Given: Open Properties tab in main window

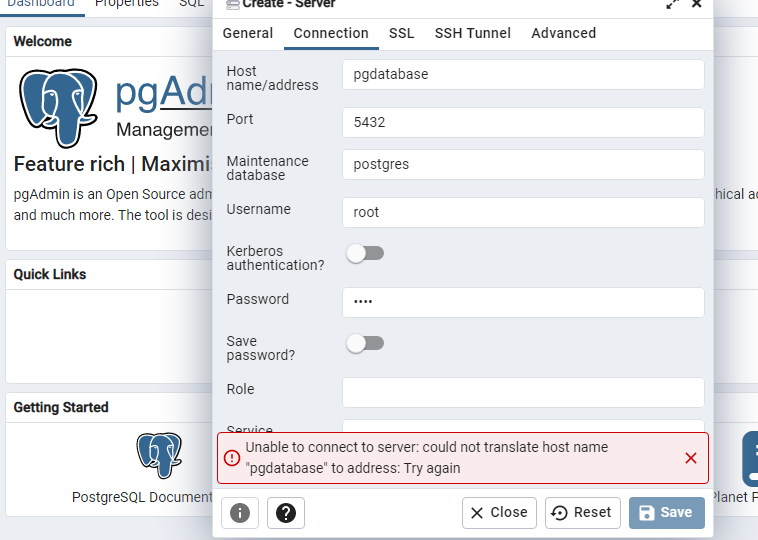Looking at the screenshot, I should coord(127,5).
